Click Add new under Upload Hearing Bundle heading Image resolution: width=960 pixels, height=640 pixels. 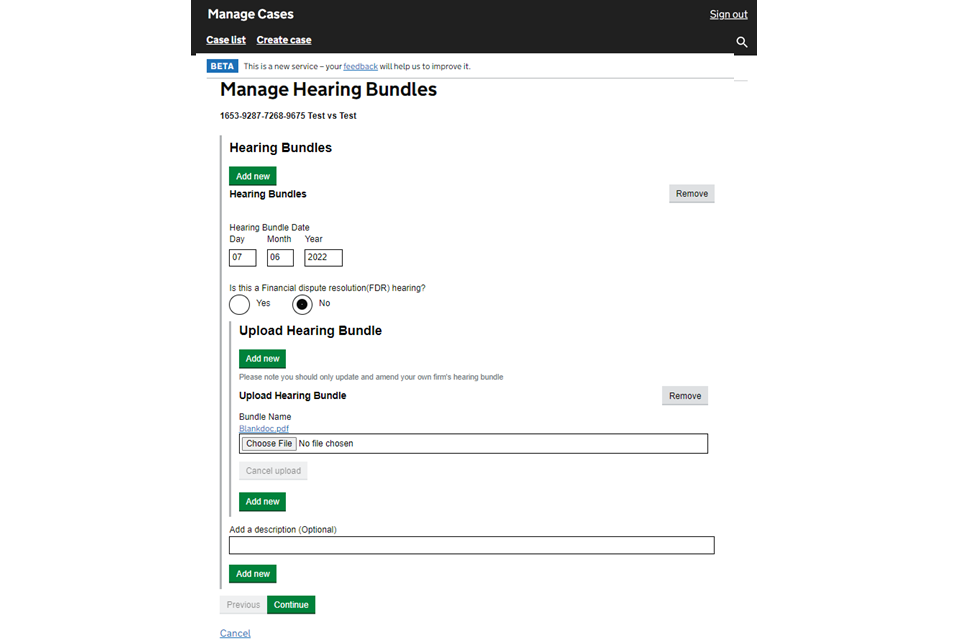pos(262,358)
